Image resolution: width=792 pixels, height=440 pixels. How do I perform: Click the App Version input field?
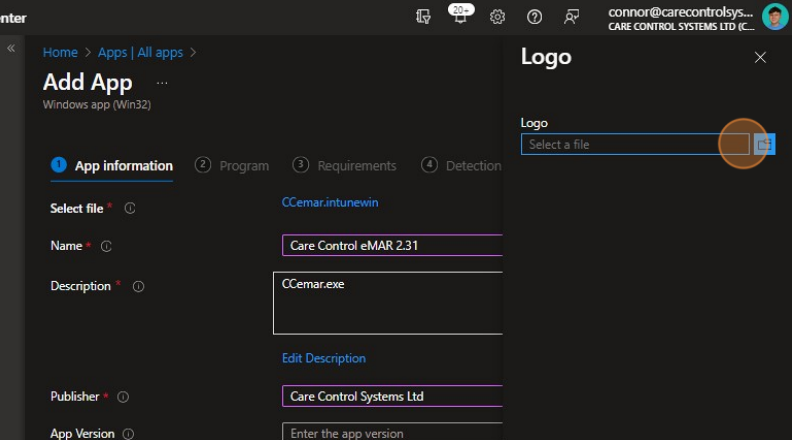tap(392, 434)
